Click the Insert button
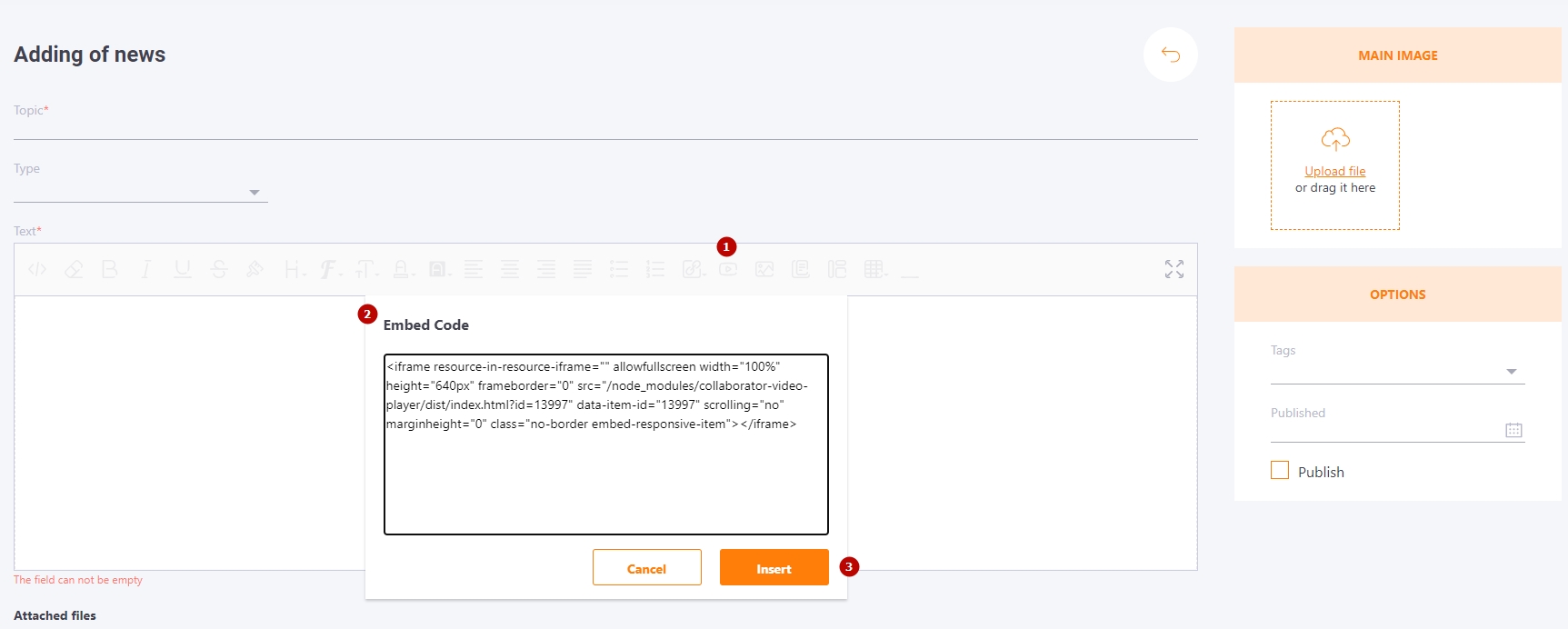This screenshot has height=629, width=1568. (x=774, y=567)
